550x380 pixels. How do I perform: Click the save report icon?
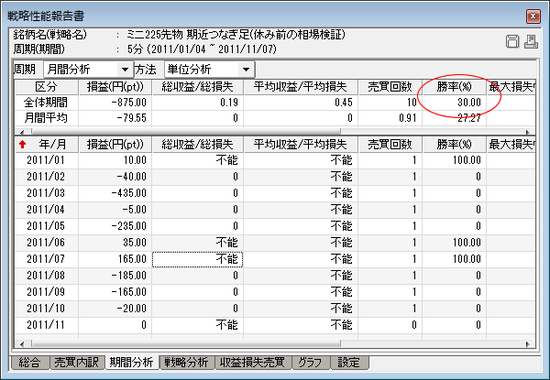(x=512, y=42)
